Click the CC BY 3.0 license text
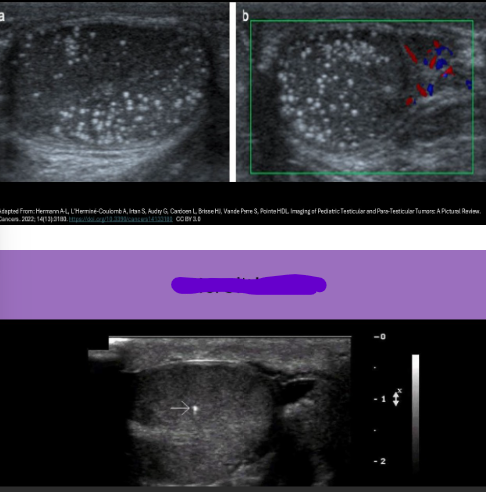This screenshot has height=492, width=486. tap(188, 219)
